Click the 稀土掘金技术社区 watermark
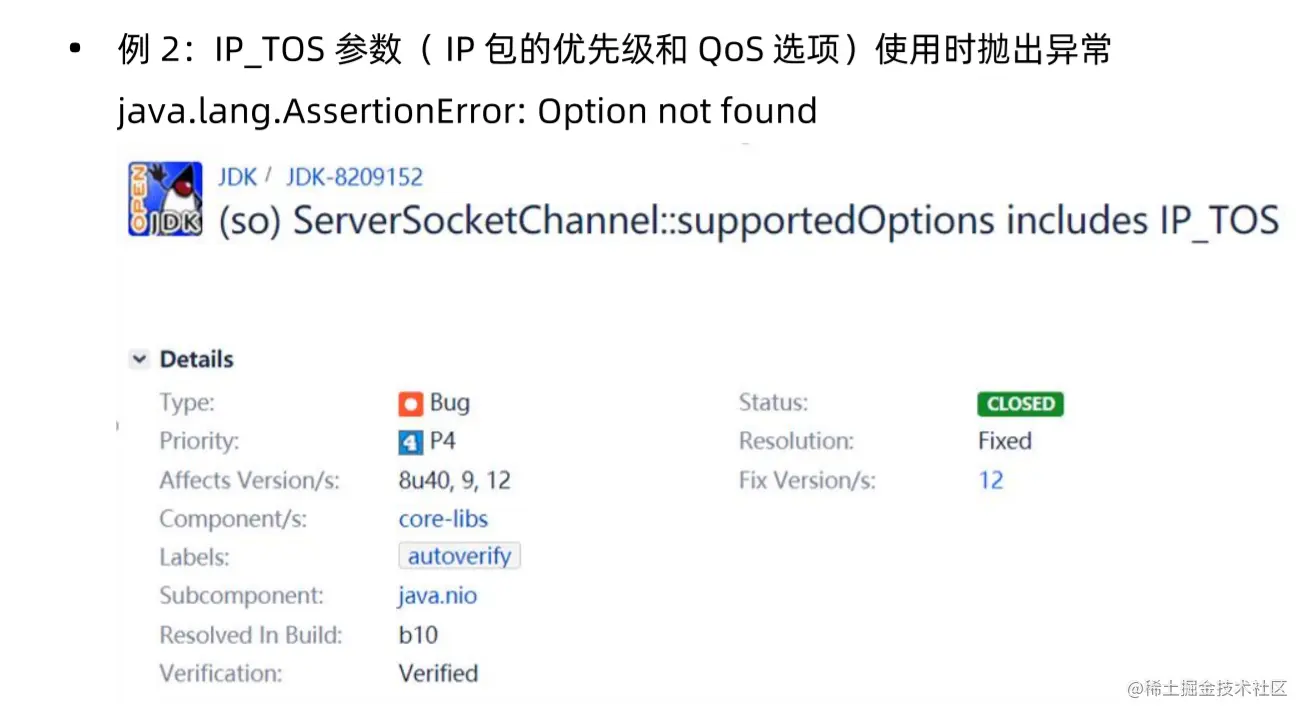 click(1207, 688)
